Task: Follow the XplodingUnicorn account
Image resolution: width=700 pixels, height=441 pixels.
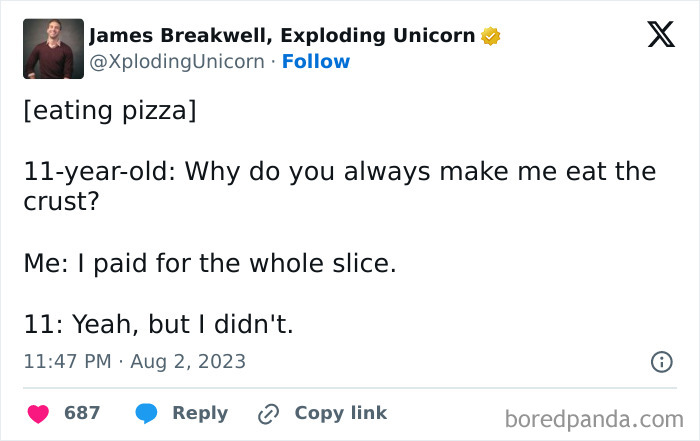Action: [316, 62]
